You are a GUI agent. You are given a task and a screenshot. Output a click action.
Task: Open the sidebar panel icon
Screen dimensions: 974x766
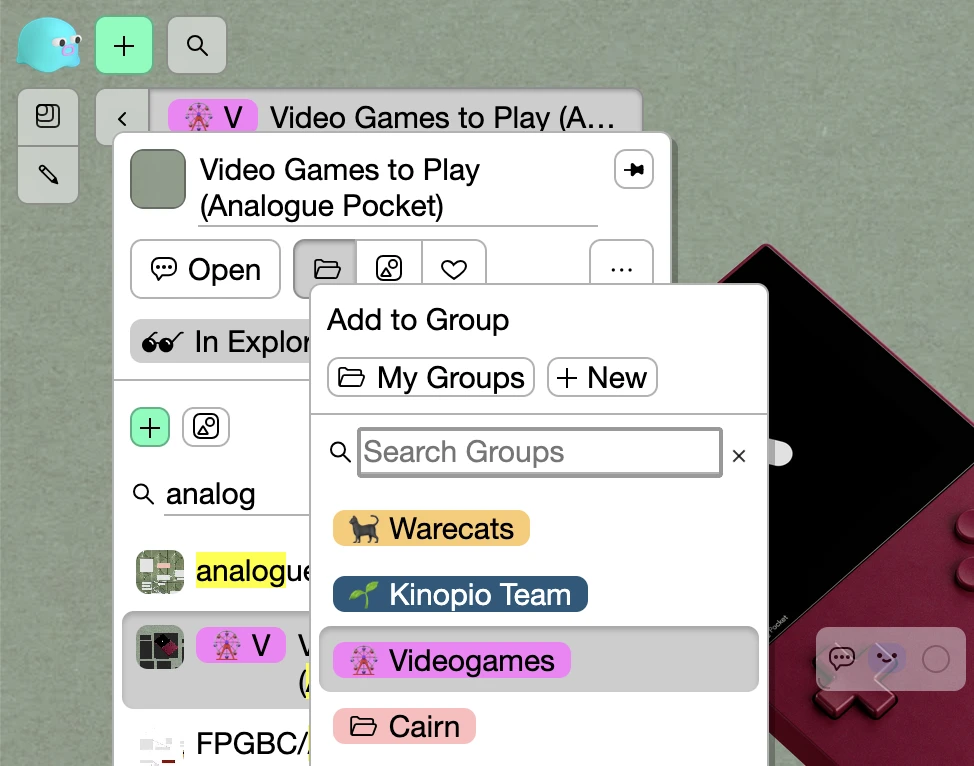[x=48, y=117]
